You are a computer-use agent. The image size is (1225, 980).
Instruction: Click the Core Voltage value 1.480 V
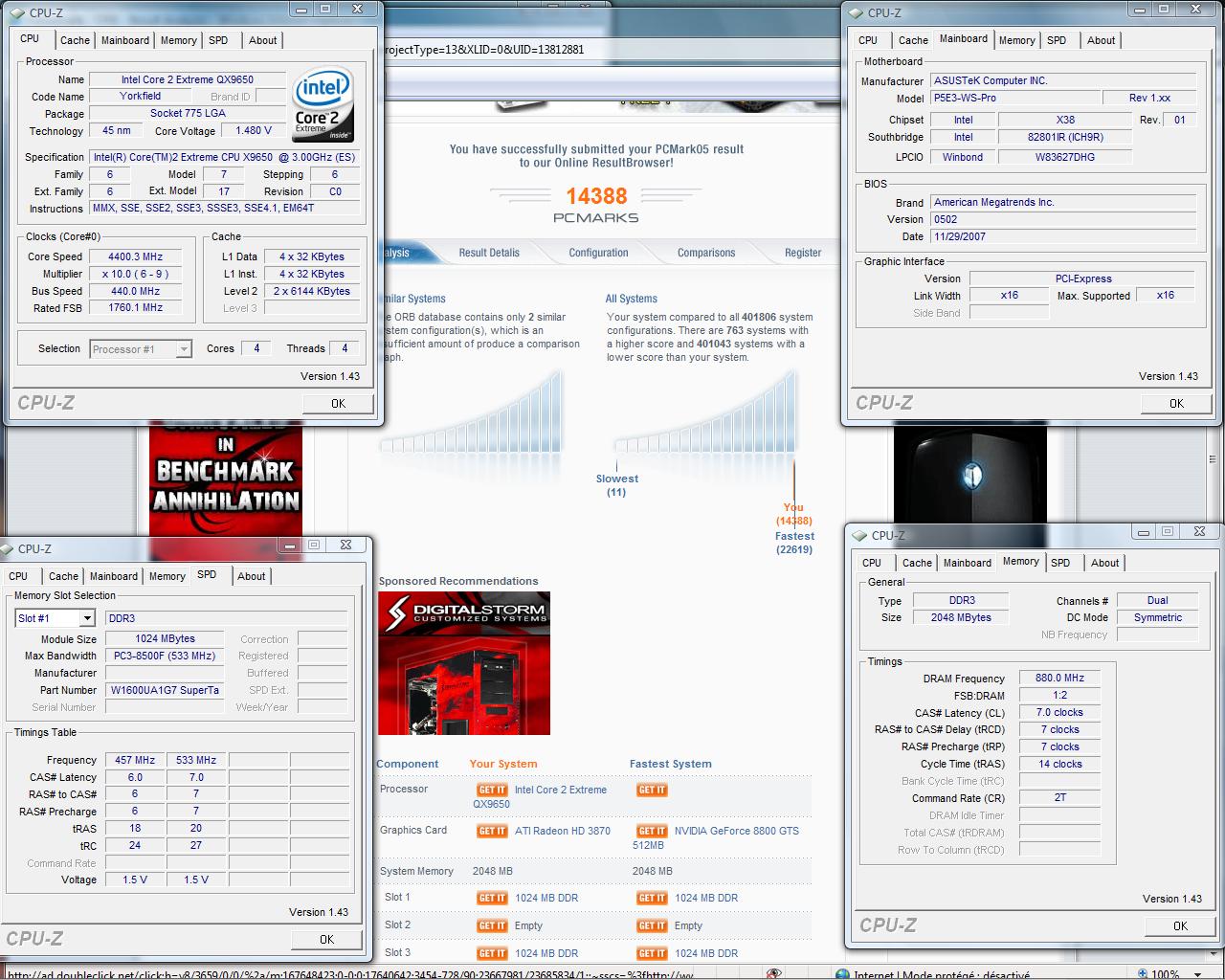(x=254, y=131)
